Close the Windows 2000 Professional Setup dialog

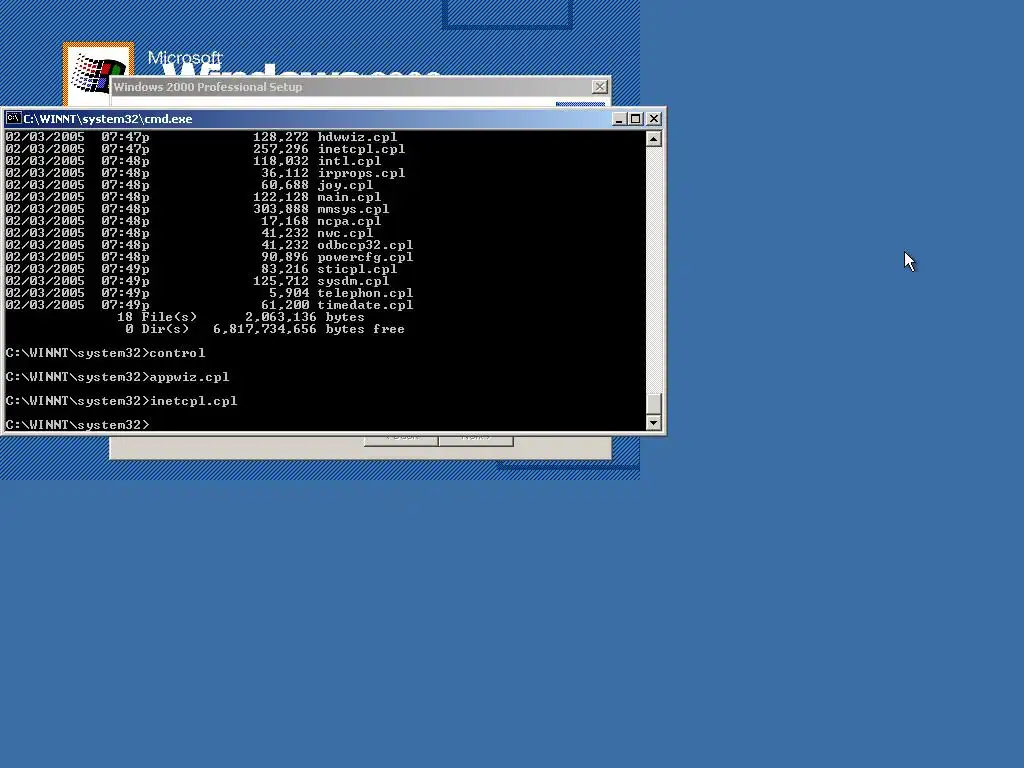click(x=600, y=87)
